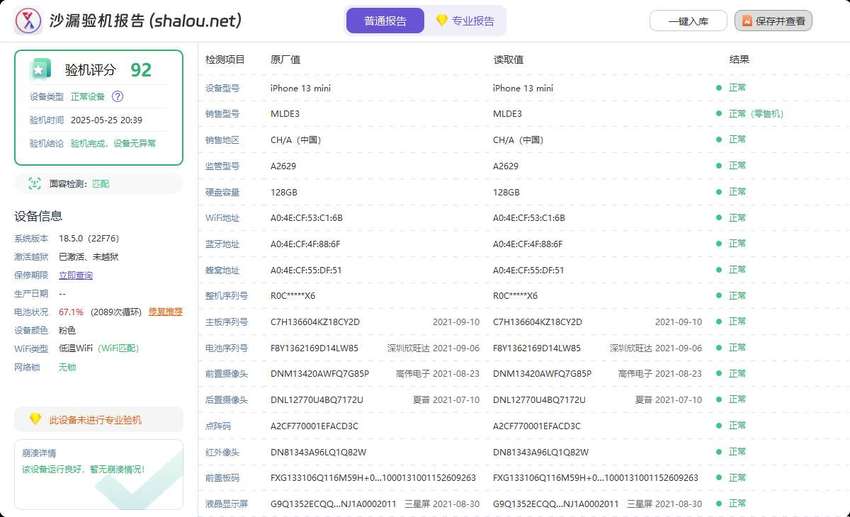Click the read 128GB capacity value
850x517 pixels.
coord(506,192)
